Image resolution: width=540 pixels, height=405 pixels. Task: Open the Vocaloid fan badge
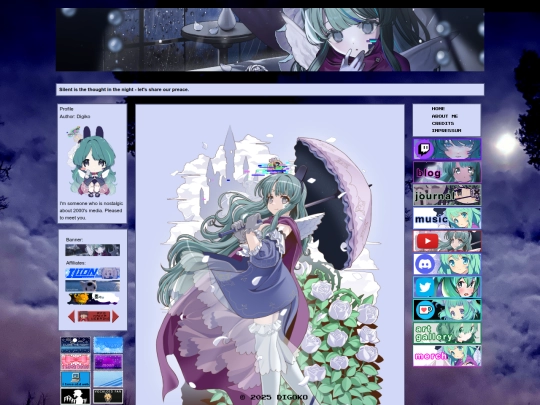(x=108, y=396)
